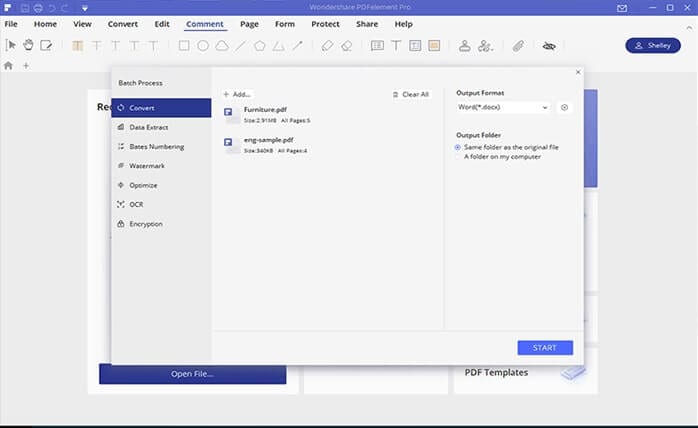This screenshot has height=428, width=698.
Task: Open the Edit tab
Action: click(x=162, y=24)
